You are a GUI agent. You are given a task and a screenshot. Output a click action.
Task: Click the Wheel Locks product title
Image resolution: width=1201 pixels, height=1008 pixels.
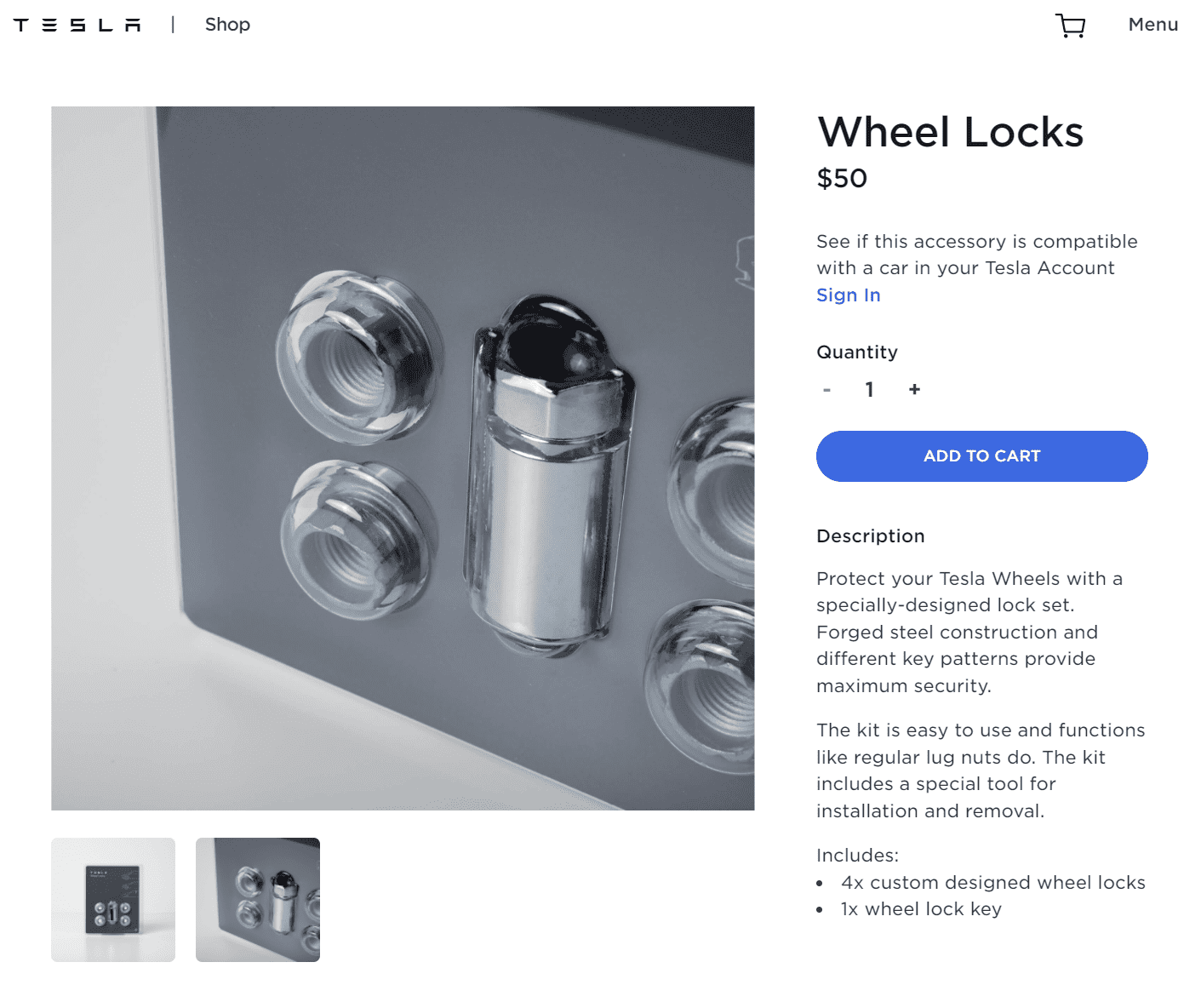[x=950, y=133]
